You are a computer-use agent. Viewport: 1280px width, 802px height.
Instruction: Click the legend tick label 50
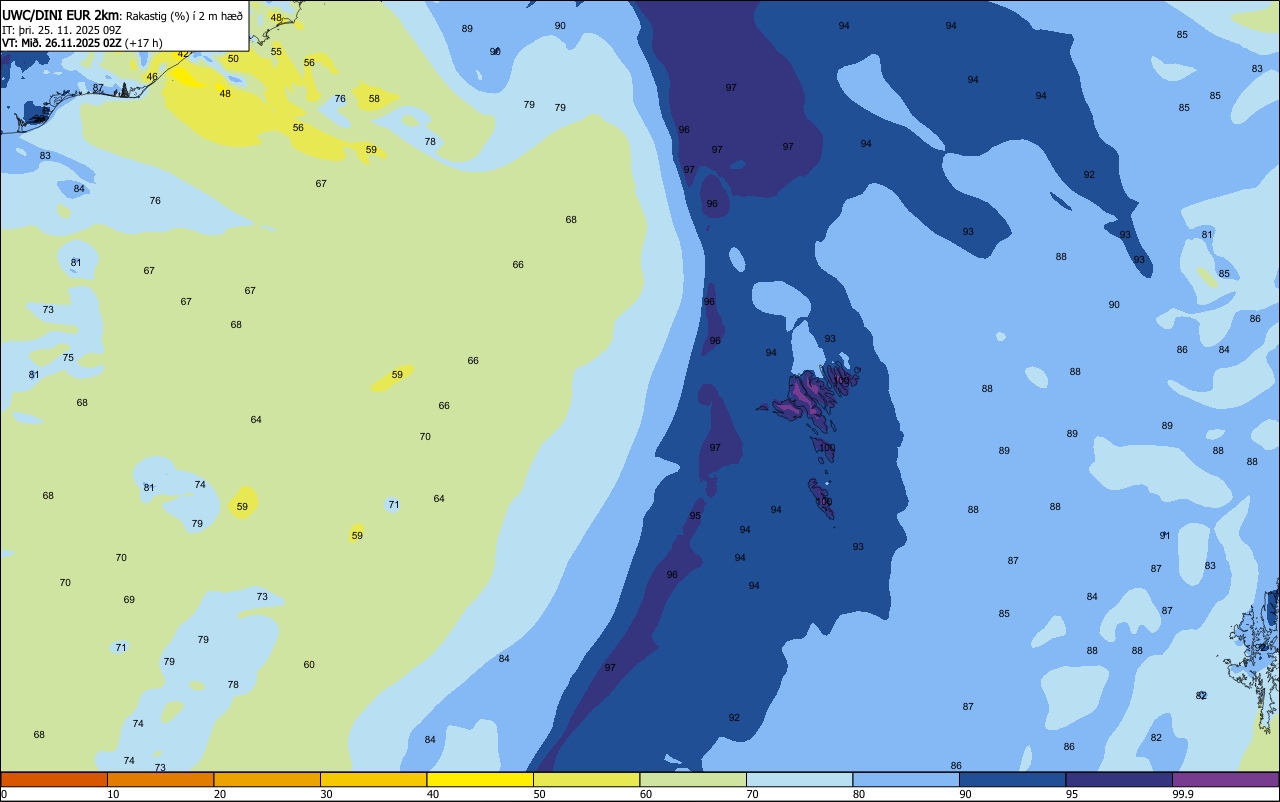(x=539, y=794)
